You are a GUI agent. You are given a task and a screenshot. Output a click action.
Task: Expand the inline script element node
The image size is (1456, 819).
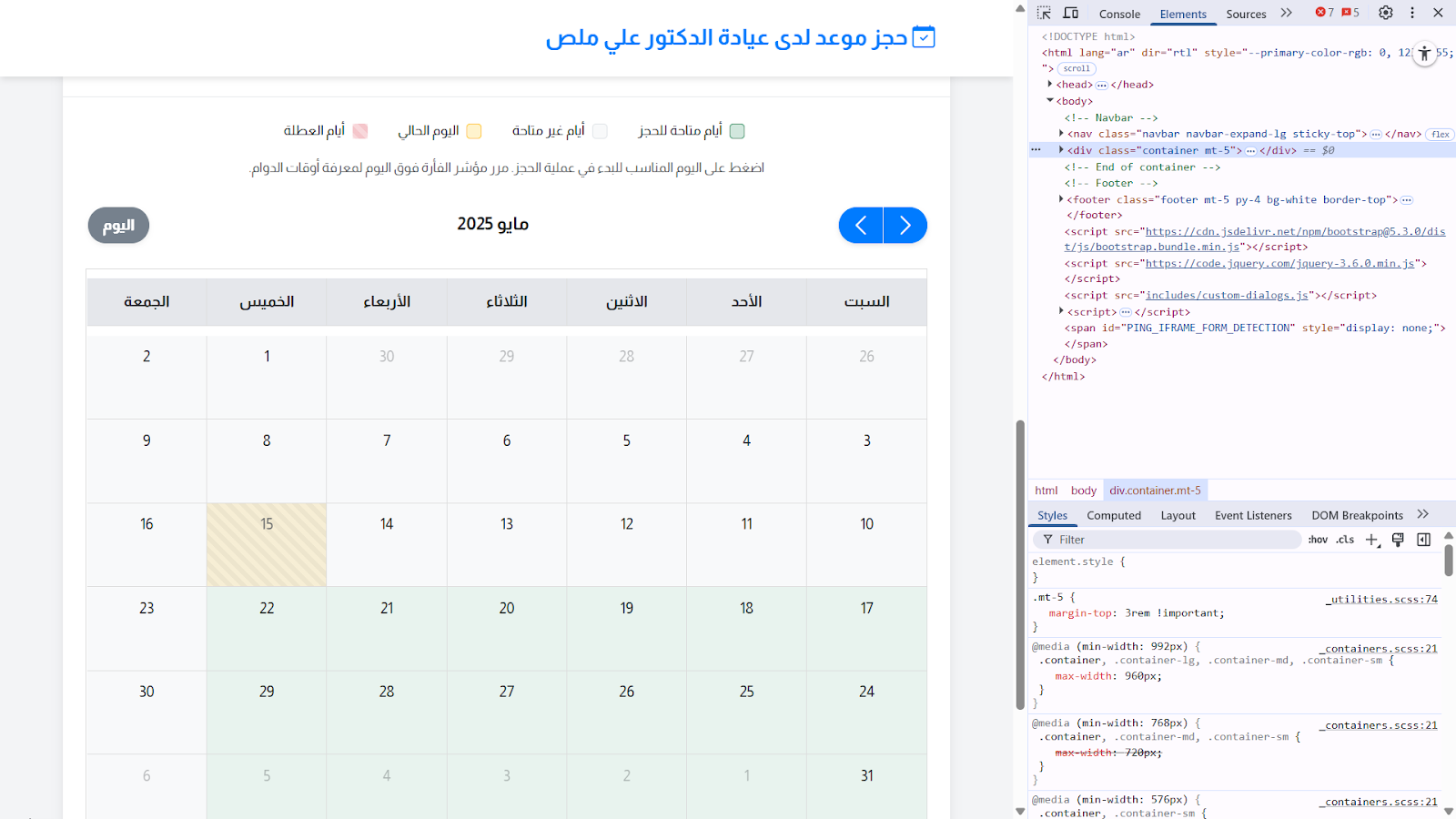(x=1061, y=311)
